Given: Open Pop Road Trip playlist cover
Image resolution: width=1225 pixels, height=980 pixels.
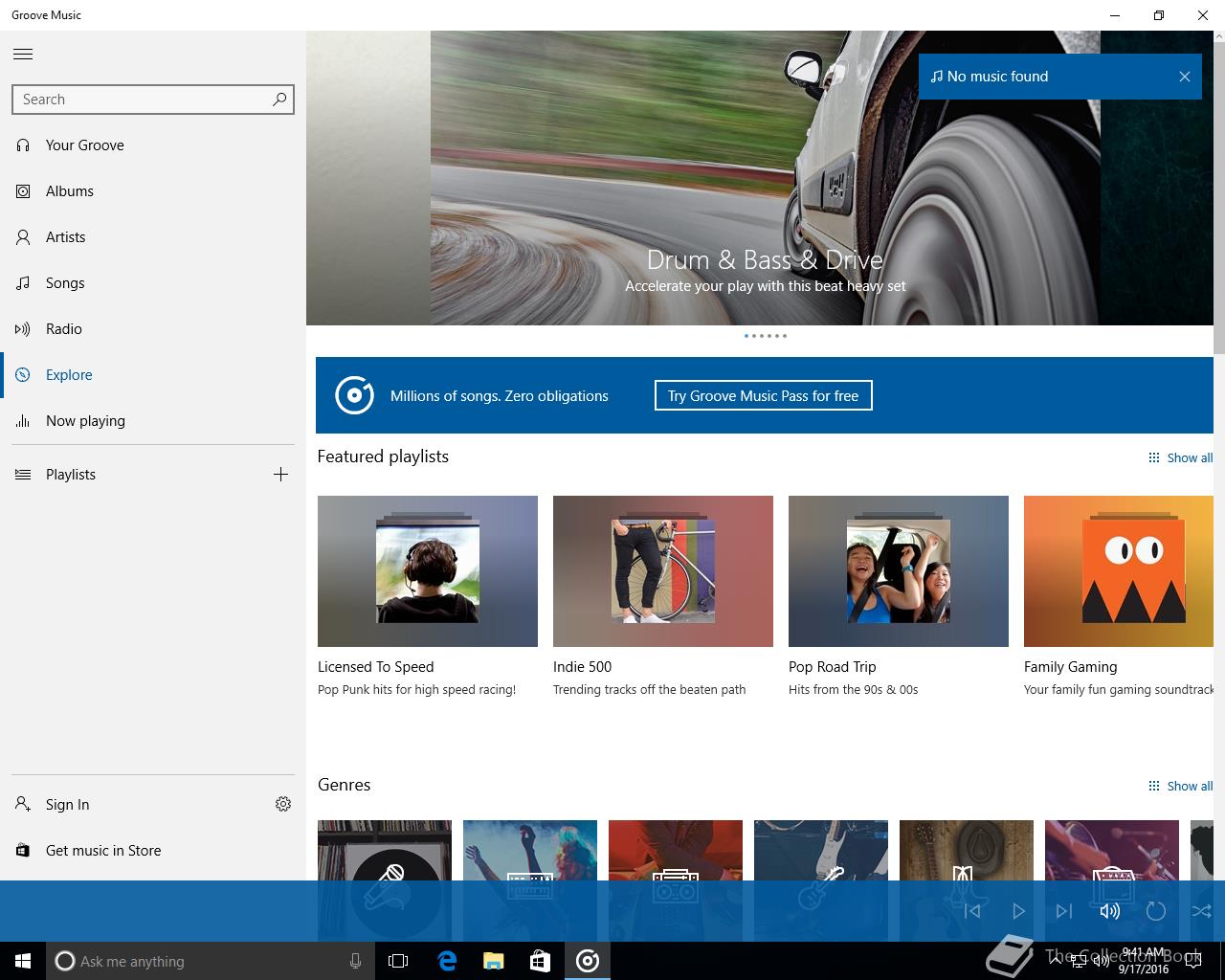Looking at the screenshot, I should pos(899,571).
